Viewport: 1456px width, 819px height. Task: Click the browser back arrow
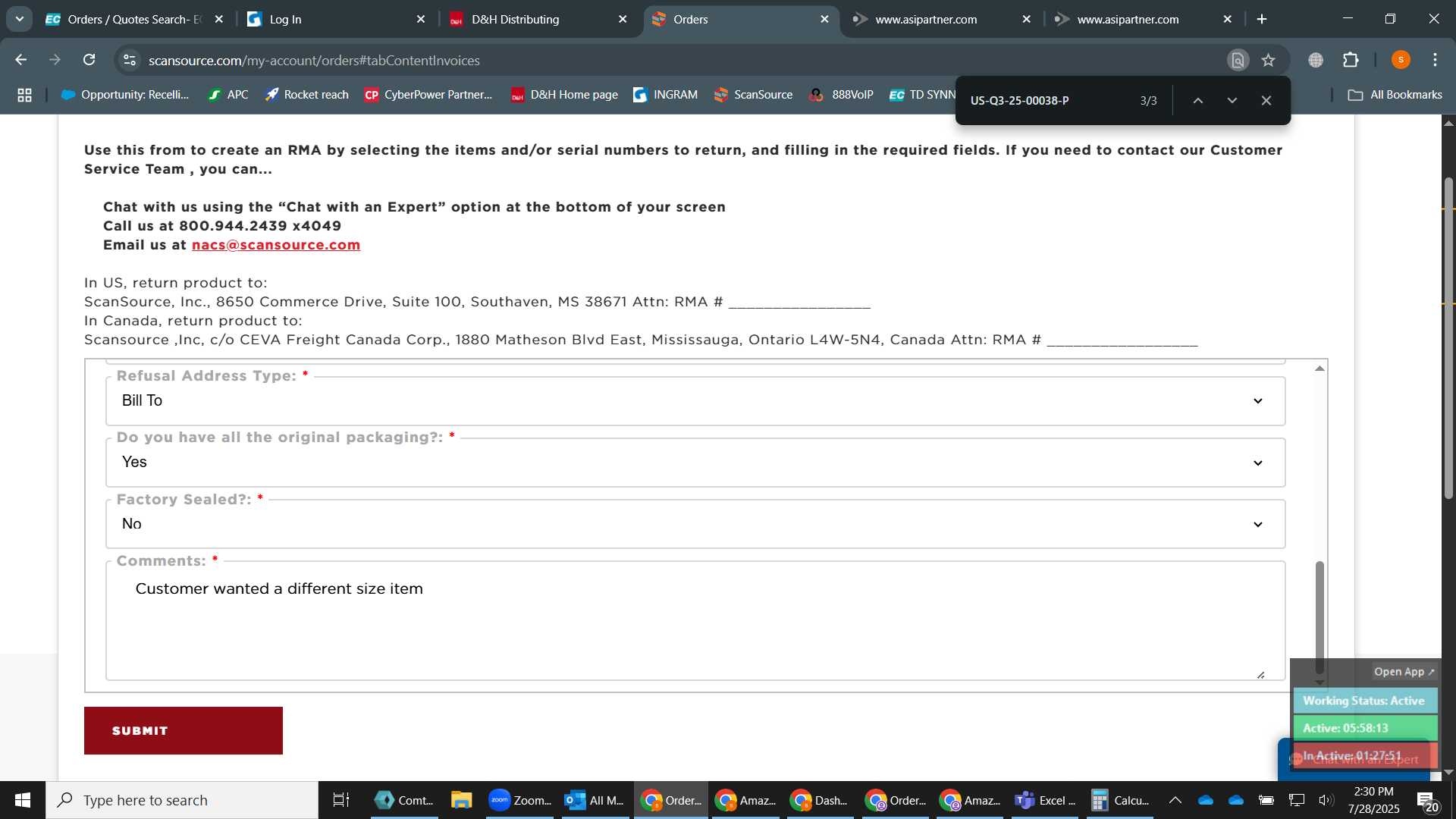pos(21,60)
